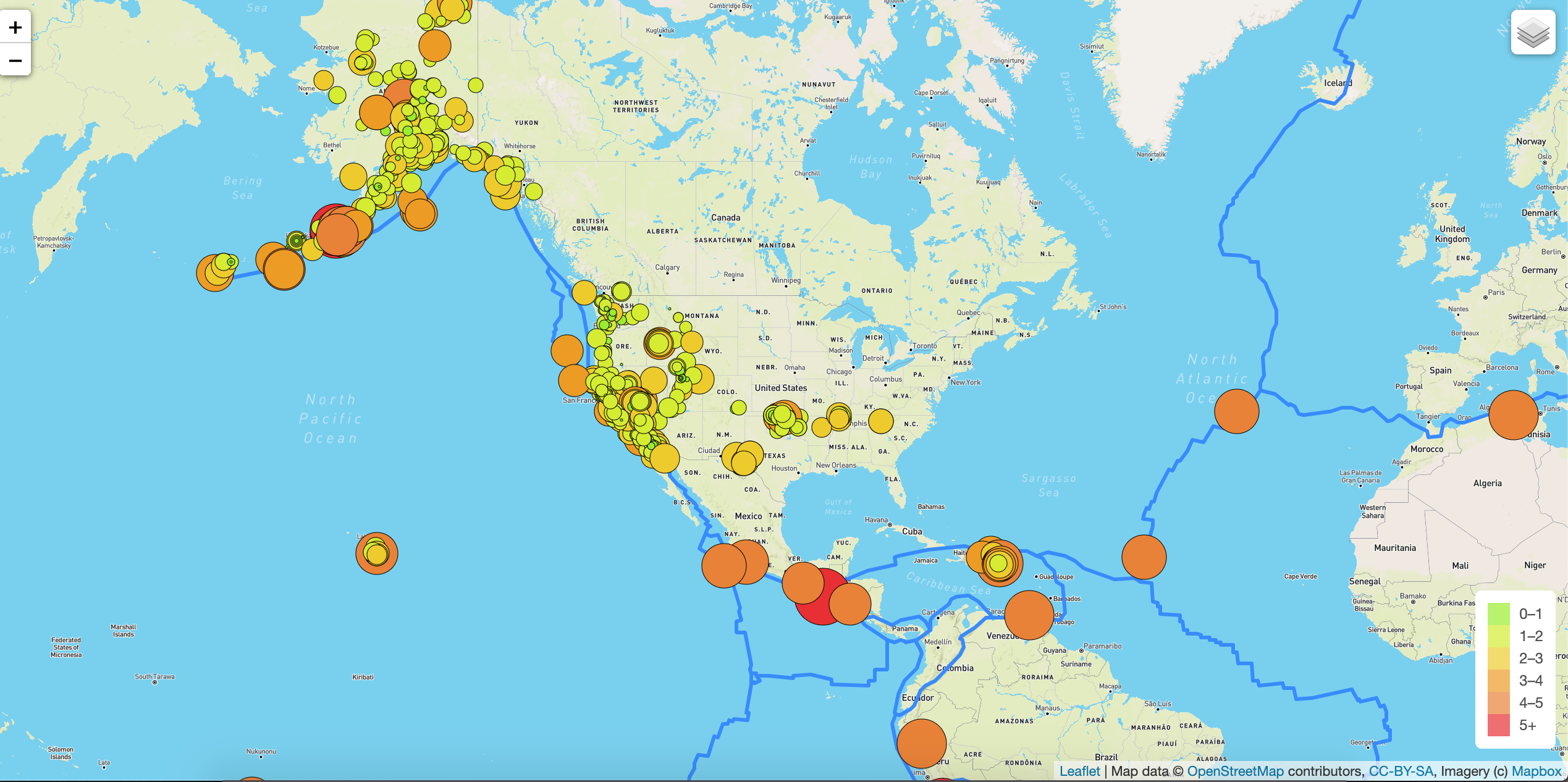Click the "Bering Sea" label
Screen dimensions: 1568x782
[x=243, y=188]
